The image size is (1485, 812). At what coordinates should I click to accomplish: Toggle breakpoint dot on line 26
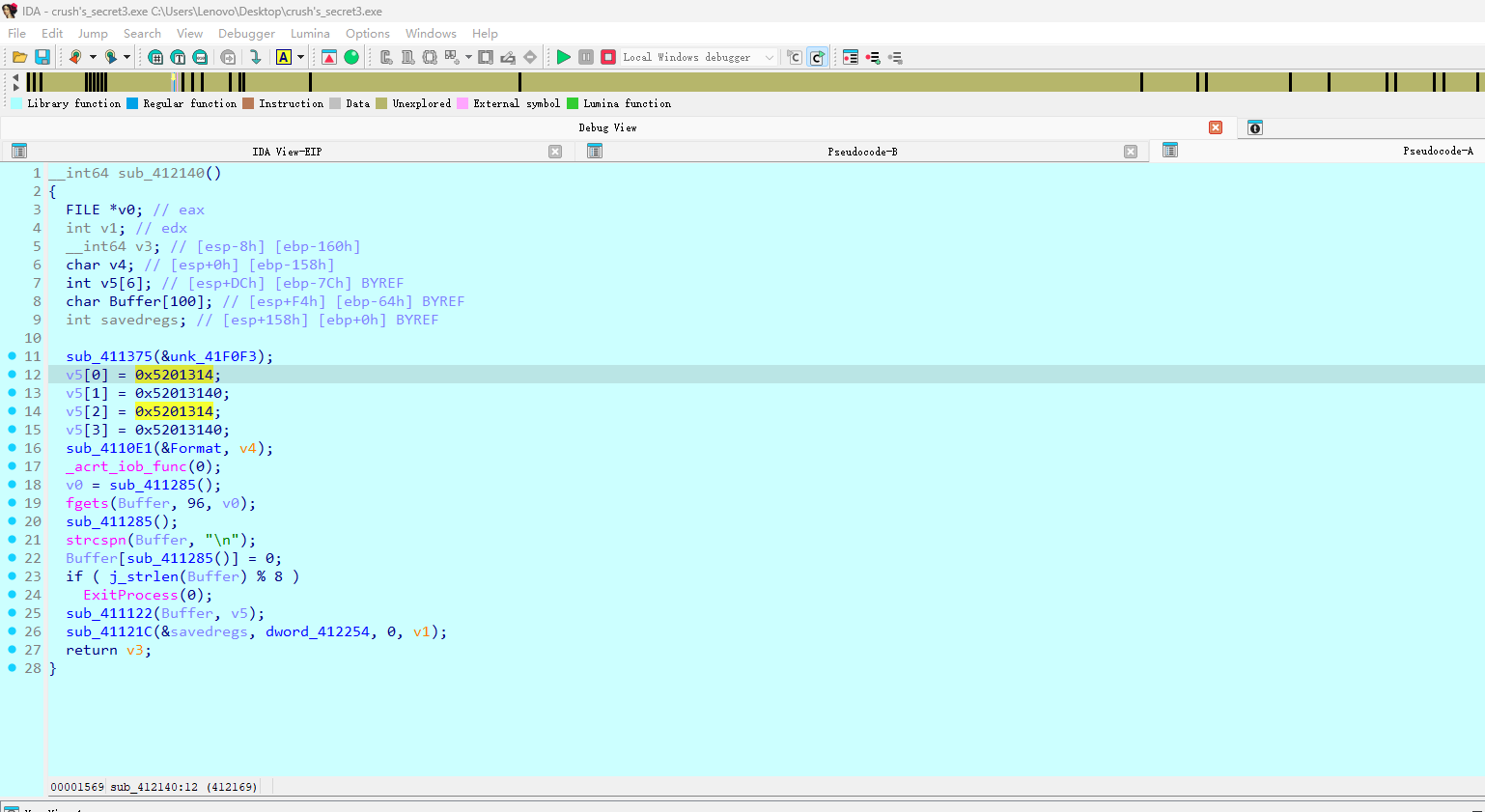[x=12, y=631]
